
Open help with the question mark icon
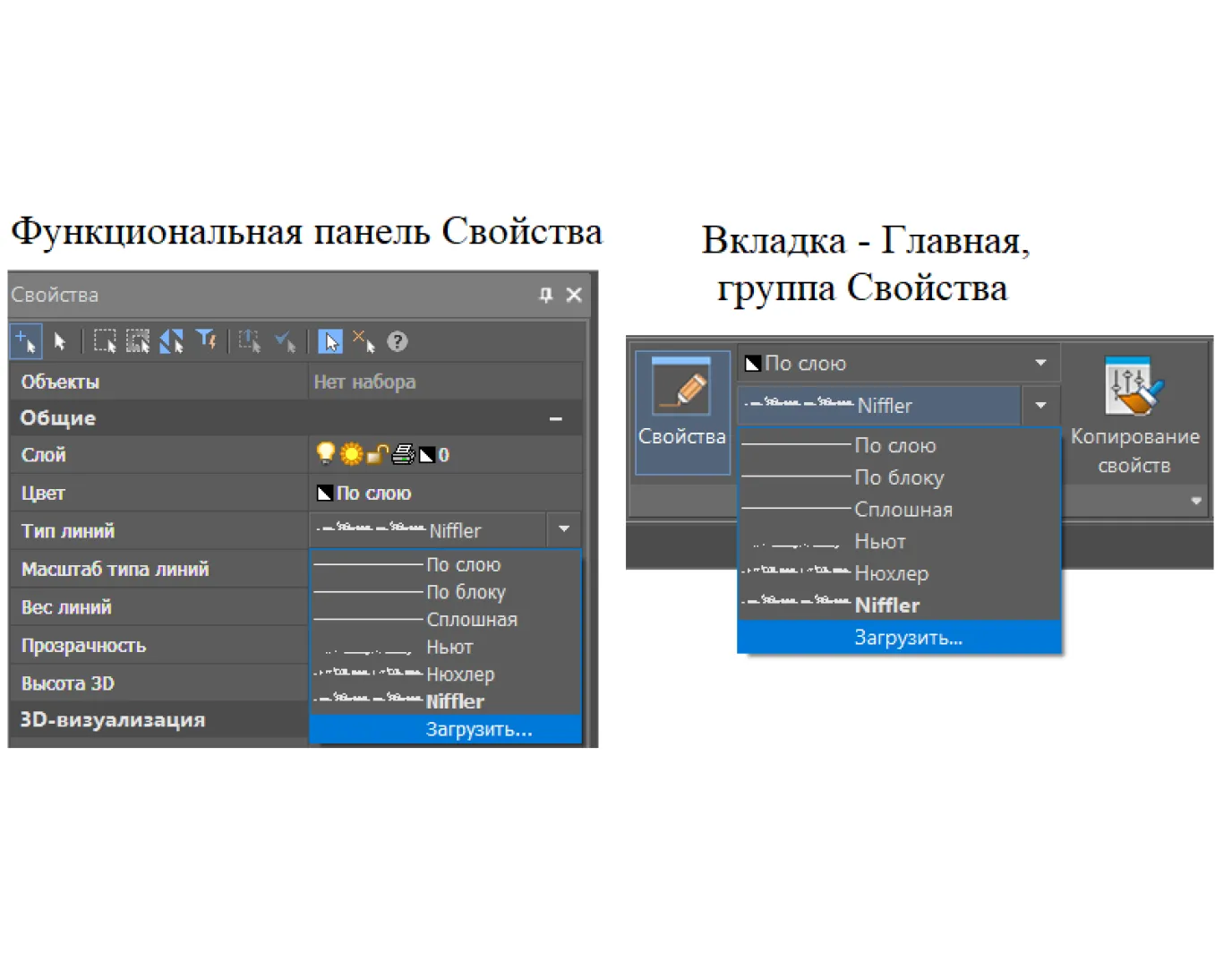click(x=398, y=341)
